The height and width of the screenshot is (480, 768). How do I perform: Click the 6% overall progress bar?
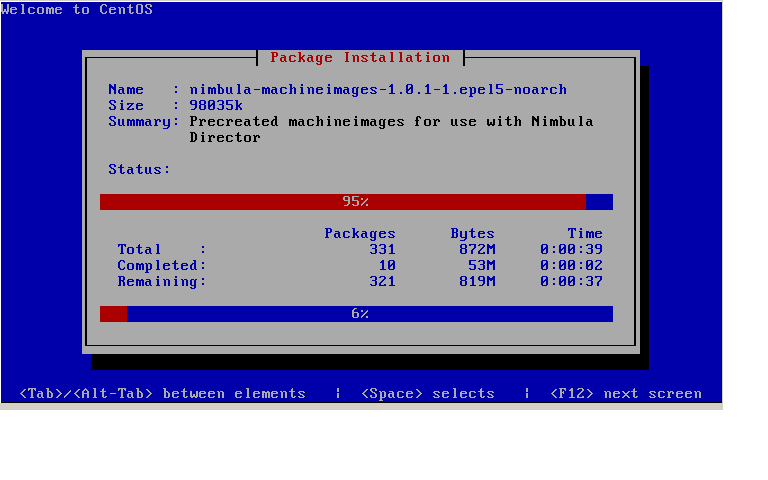click(356, 314)
